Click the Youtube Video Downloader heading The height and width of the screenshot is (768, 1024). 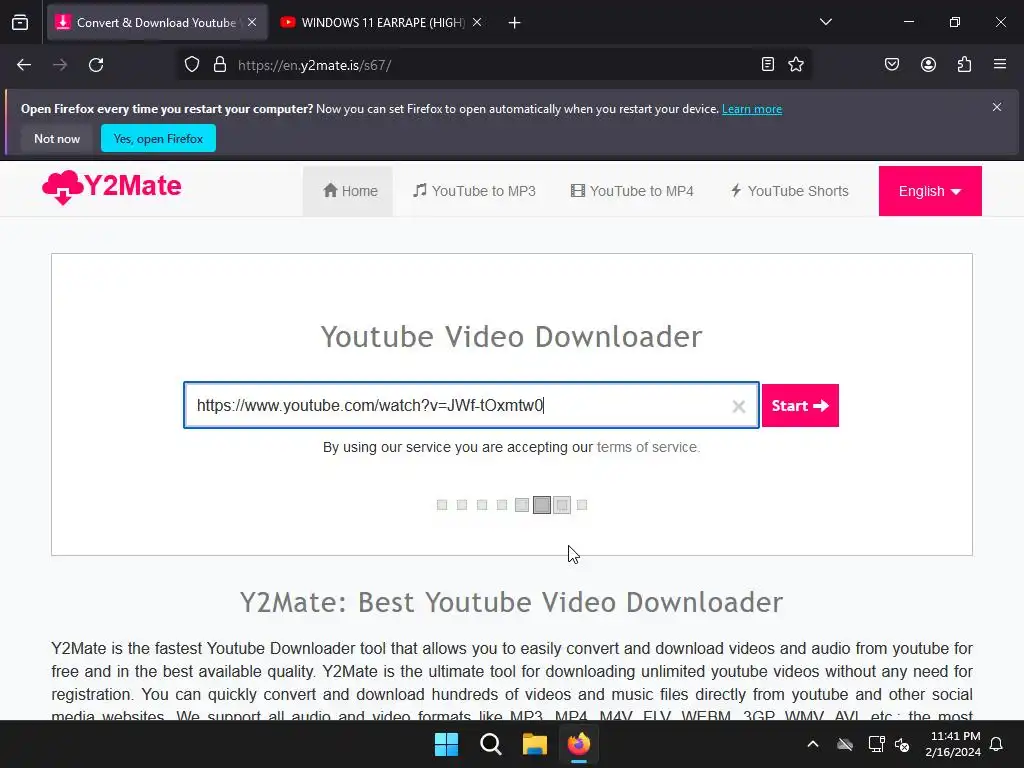click(x=511, y=337)
